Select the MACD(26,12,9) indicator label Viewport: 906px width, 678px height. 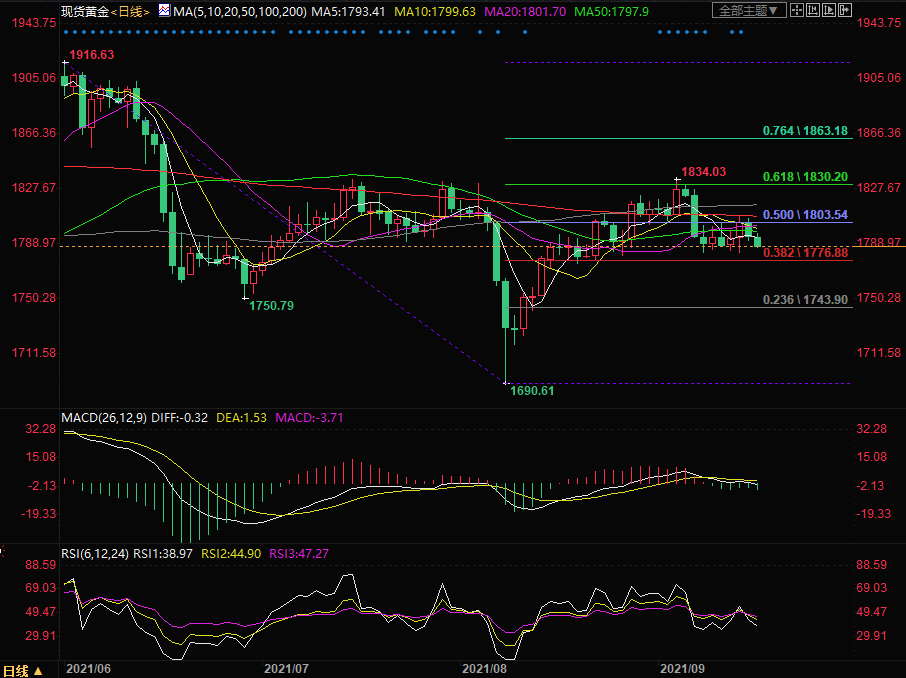coord(103,417)
